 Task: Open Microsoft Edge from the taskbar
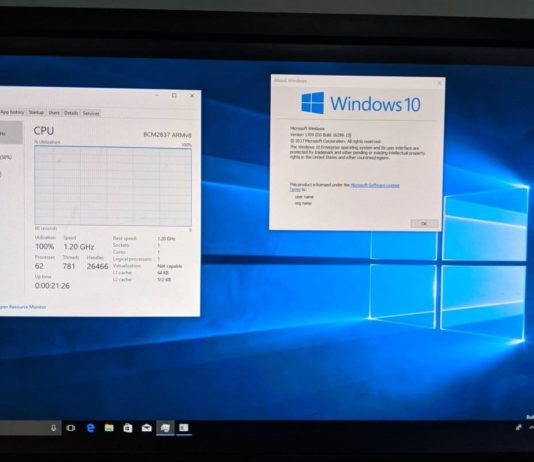click(91, 428)
